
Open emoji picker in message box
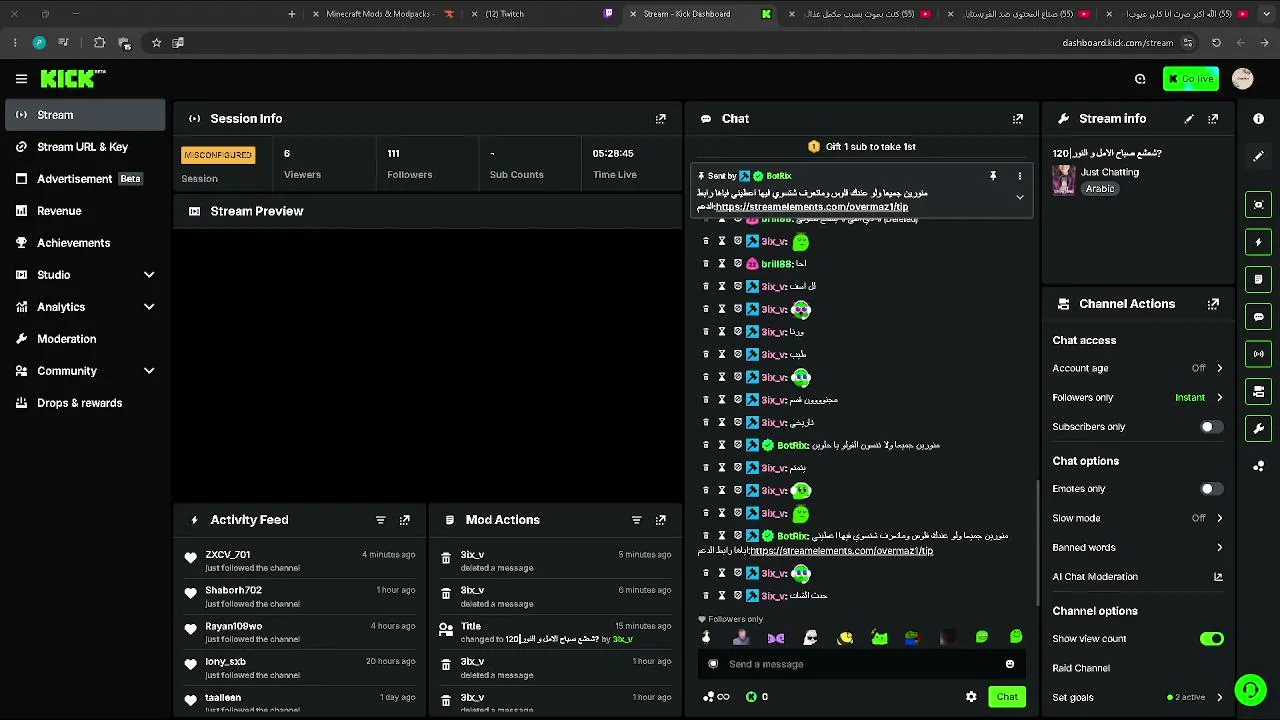tap(1010, 664)
